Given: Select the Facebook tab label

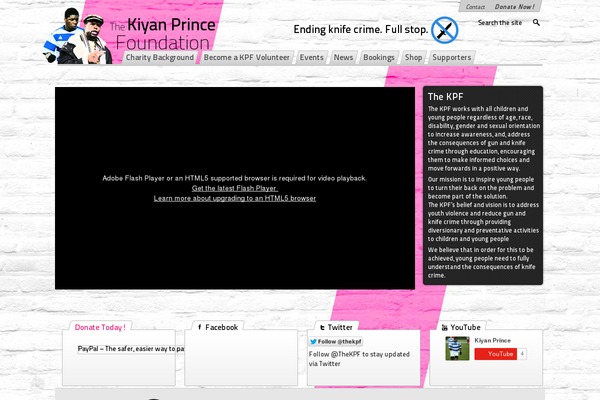Looking at the screenshot, I should pos(222,327).
